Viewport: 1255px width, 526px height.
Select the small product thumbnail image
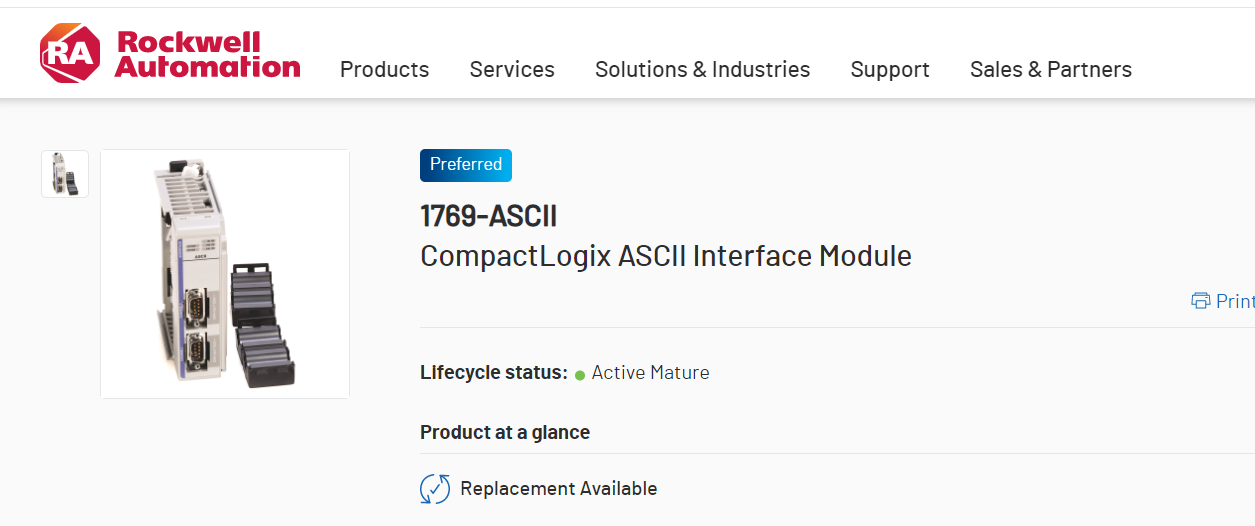pyautogui.click(x=65, y=174)
